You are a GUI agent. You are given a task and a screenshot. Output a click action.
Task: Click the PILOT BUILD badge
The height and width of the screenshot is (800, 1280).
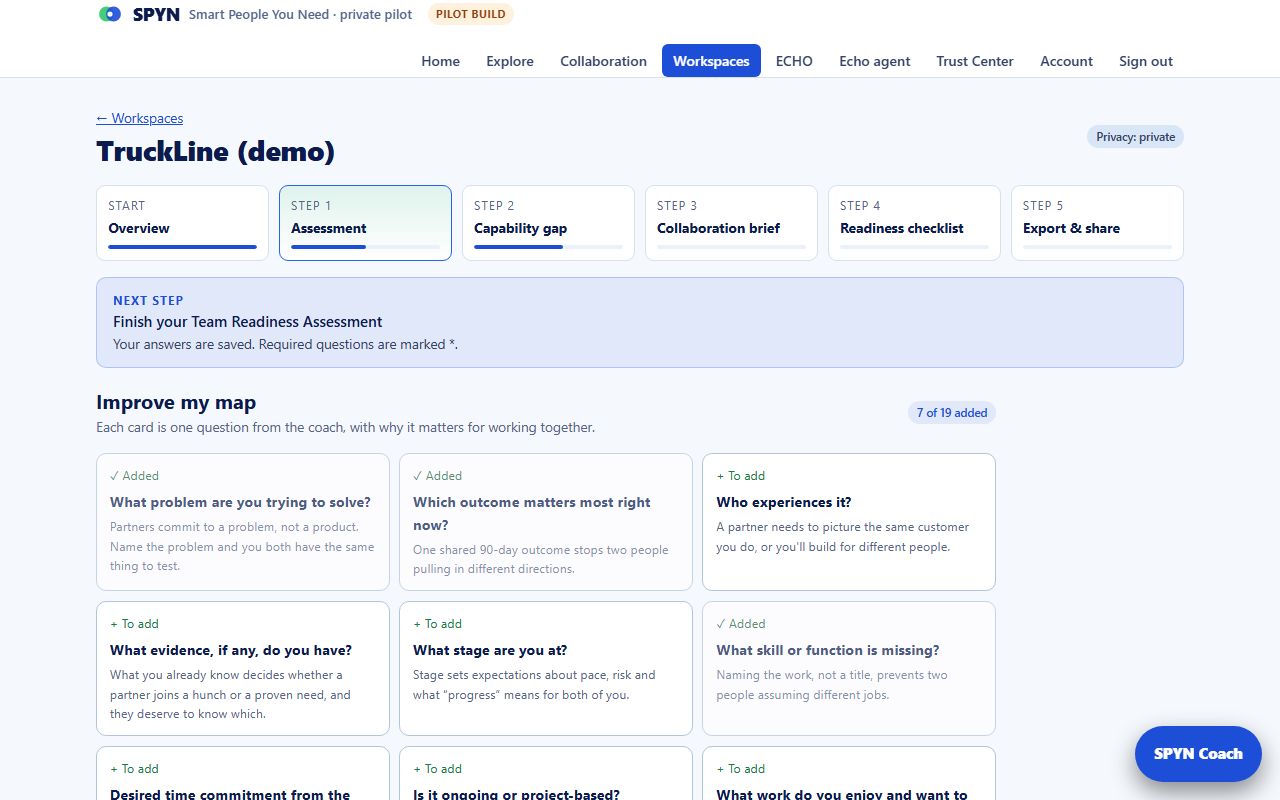tap(470, 15)
